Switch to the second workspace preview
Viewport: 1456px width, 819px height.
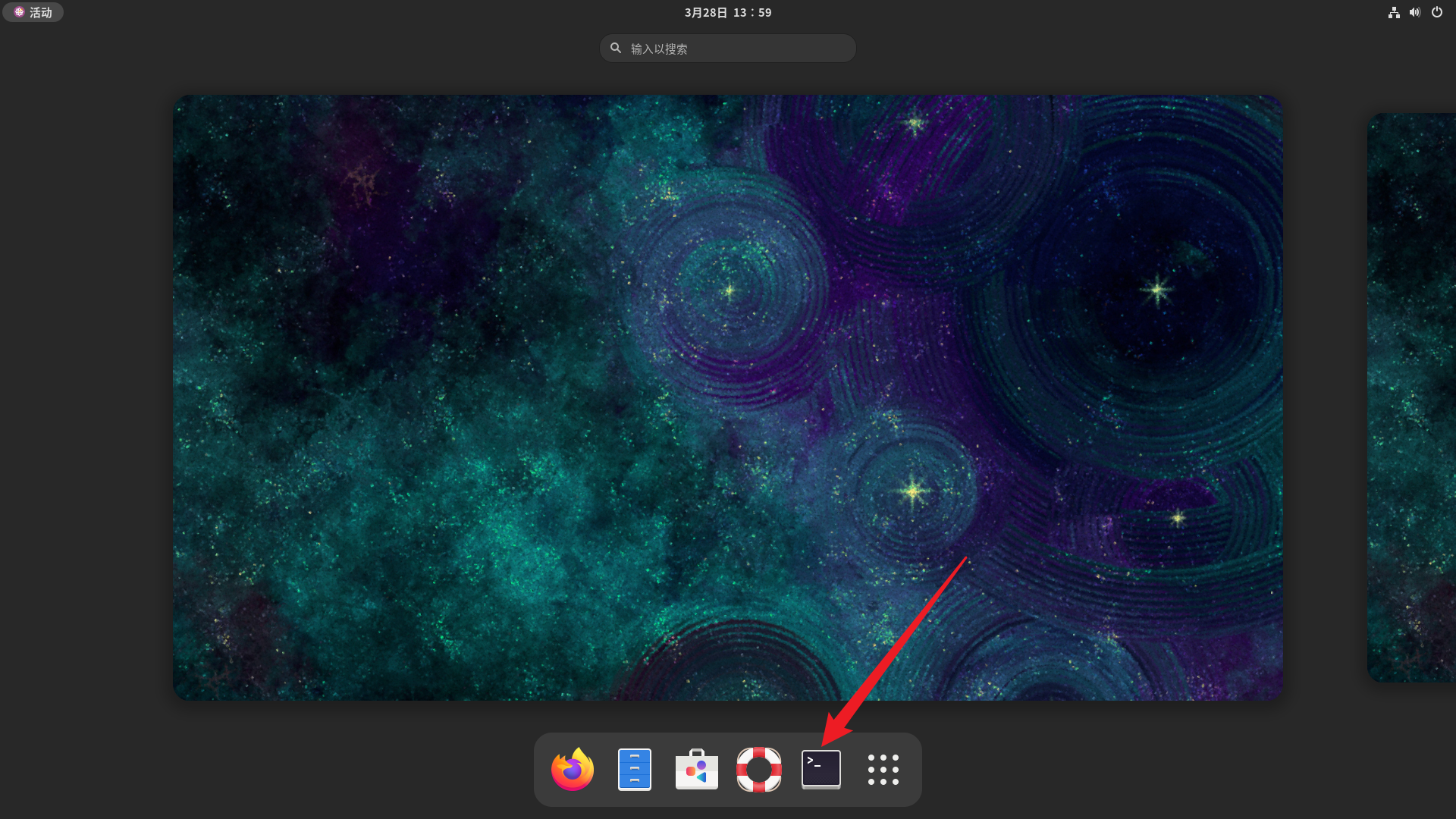[x=1411, y=397]
